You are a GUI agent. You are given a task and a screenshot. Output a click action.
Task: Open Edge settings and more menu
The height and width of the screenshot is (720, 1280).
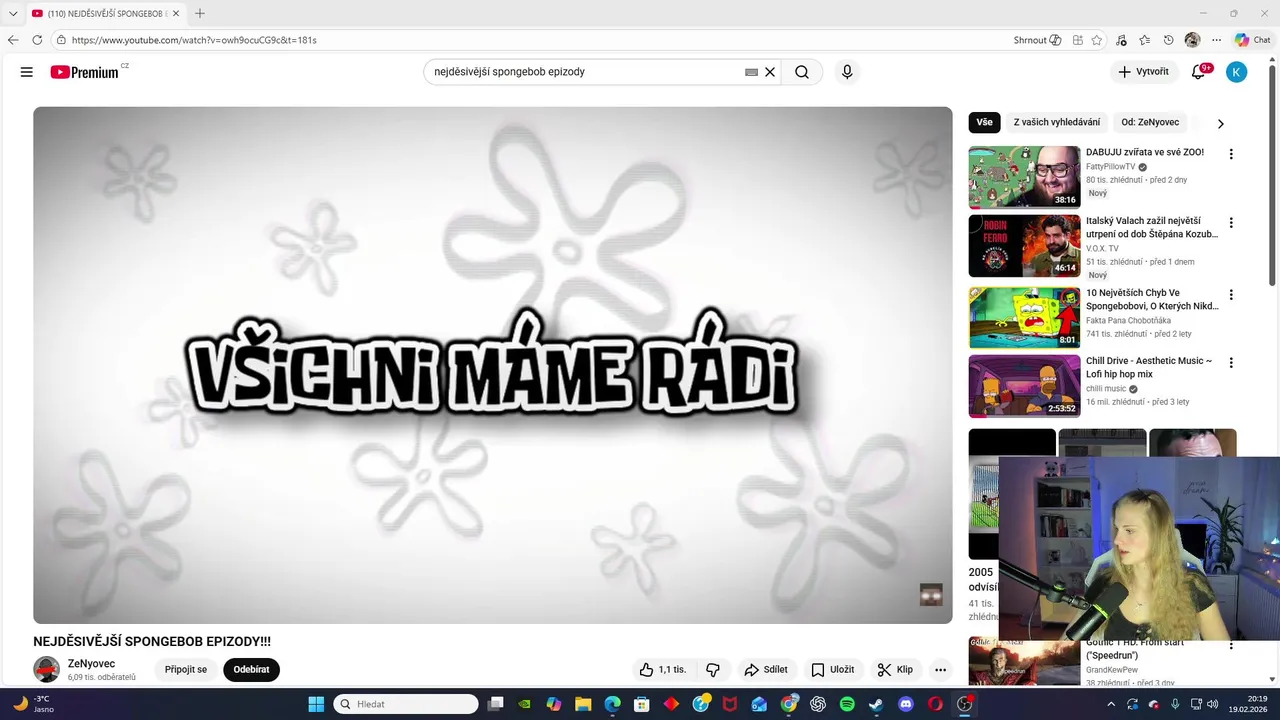coord(1216,40)
